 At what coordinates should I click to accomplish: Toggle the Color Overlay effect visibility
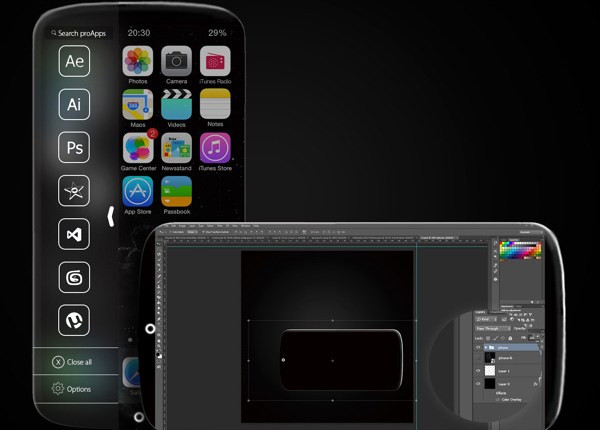pyautogui.click(x=498, y=399)
